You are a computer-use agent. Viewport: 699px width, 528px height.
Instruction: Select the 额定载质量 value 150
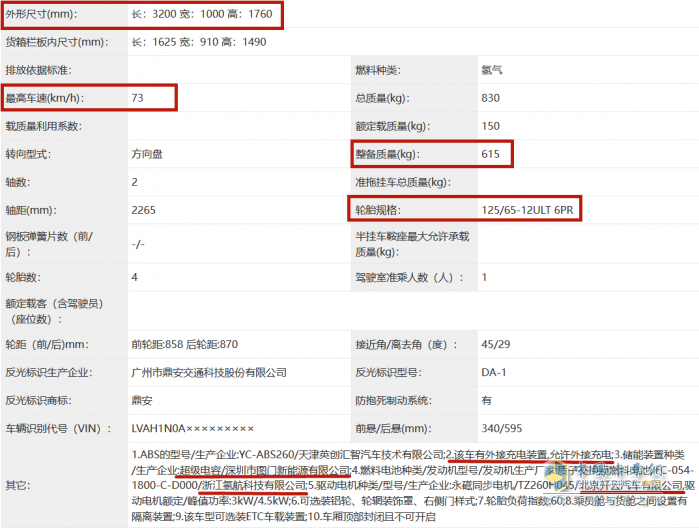pyautogui.click(x=490, y=126)
